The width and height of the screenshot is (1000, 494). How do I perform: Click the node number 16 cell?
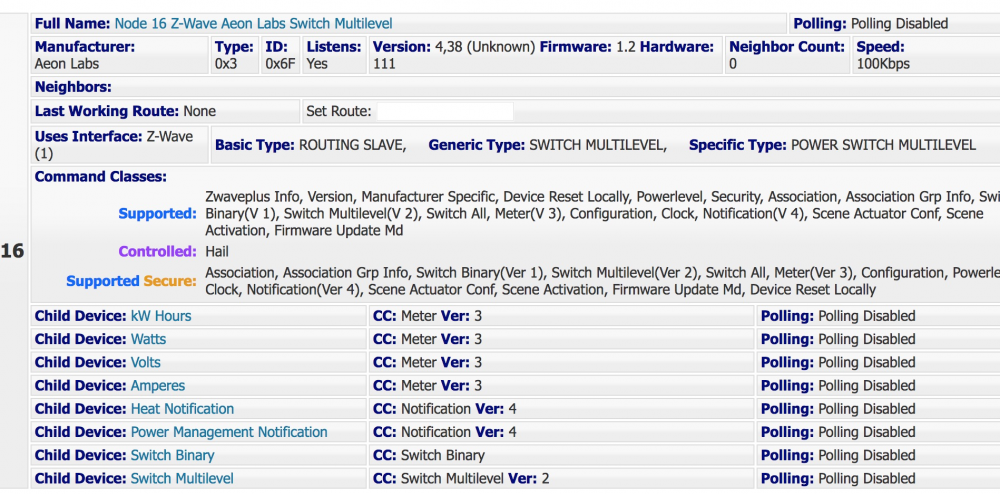coord(13,251)
